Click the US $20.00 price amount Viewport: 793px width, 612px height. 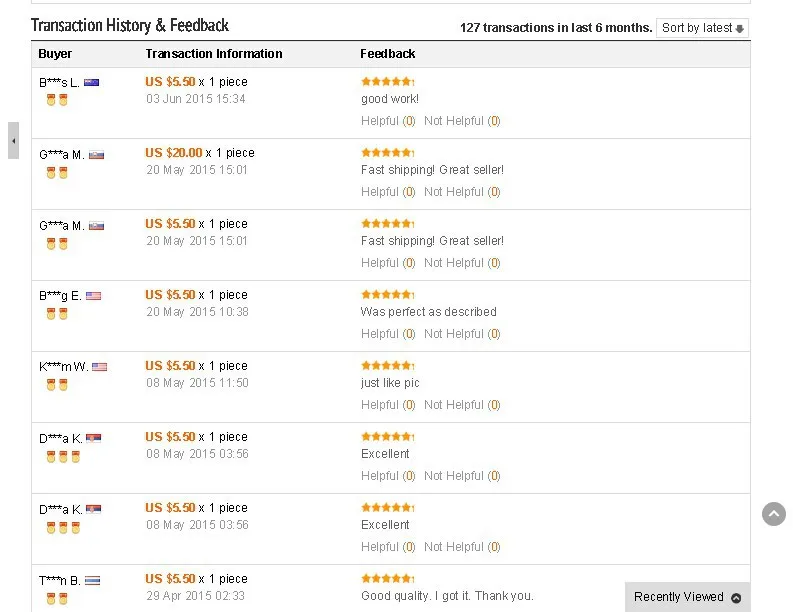coord(173,153)
